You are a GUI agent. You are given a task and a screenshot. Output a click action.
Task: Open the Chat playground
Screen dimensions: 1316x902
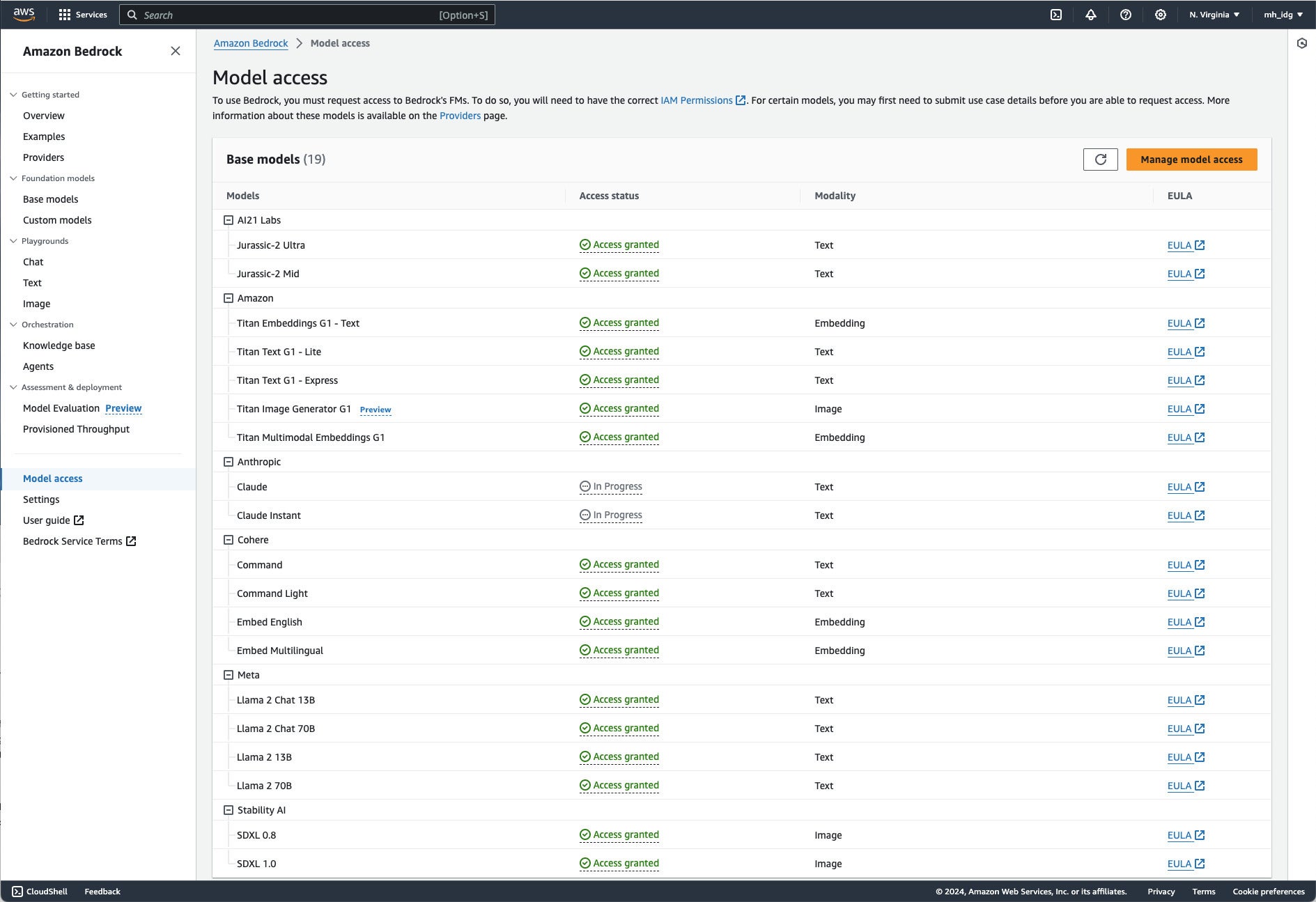(x=33, y=262)
